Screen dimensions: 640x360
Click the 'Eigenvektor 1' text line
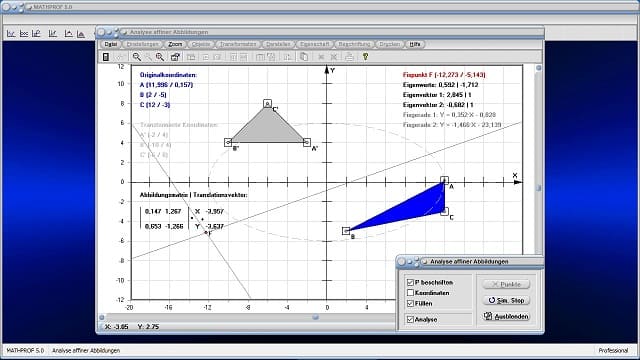click(437, 95)
